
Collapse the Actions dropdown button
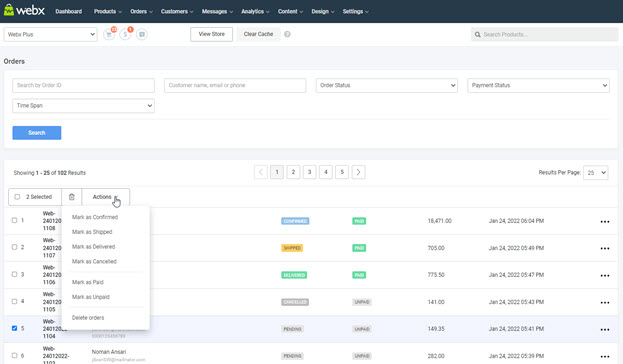point(106,197)
